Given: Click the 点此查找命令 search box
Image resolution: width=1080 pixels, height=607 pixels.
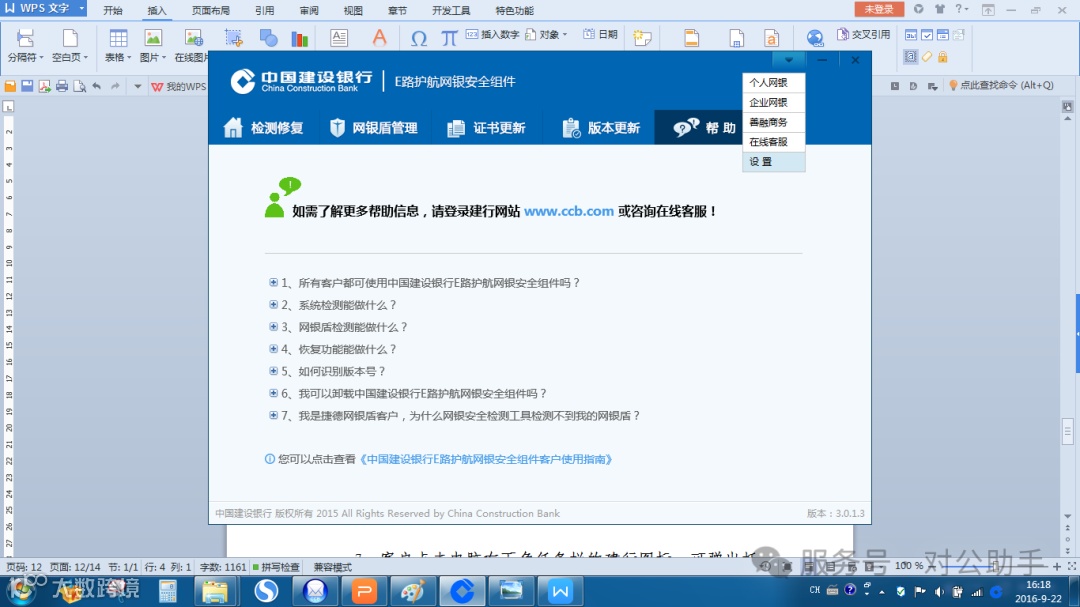Looking at the screenshot, I should 1001,85.
